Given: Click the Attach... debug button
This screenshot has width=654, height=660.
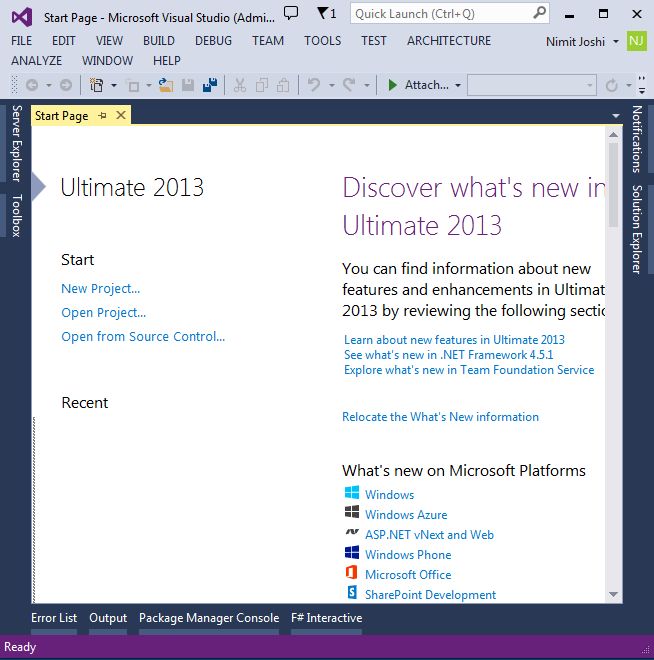Looking at the screenshot, I should coord(426,85).
